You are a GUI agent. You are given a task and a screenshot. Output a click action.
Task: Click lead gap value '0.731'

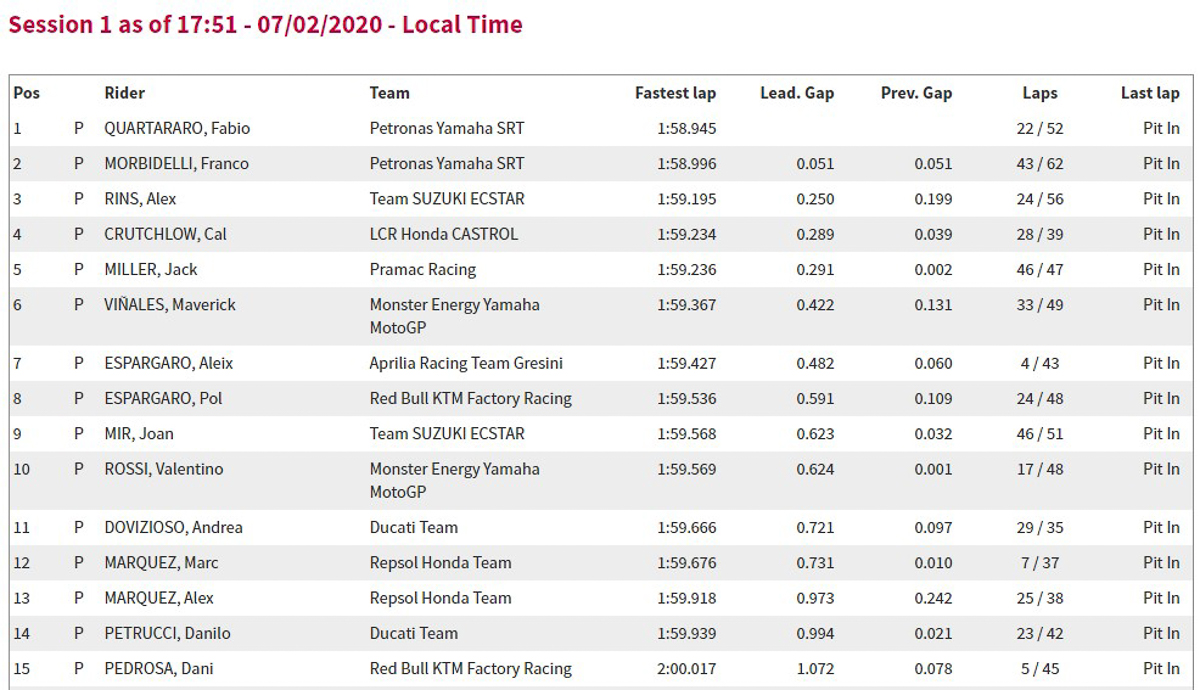816,562
